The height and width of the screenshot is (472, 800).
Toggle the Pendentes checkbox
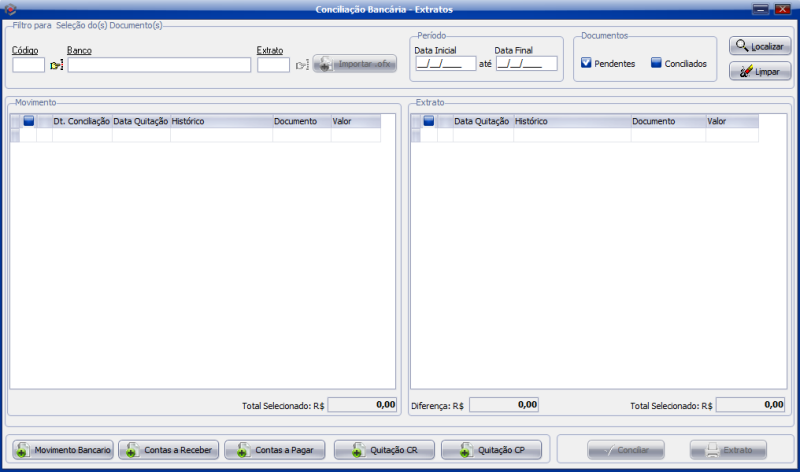tap(587, 63)
